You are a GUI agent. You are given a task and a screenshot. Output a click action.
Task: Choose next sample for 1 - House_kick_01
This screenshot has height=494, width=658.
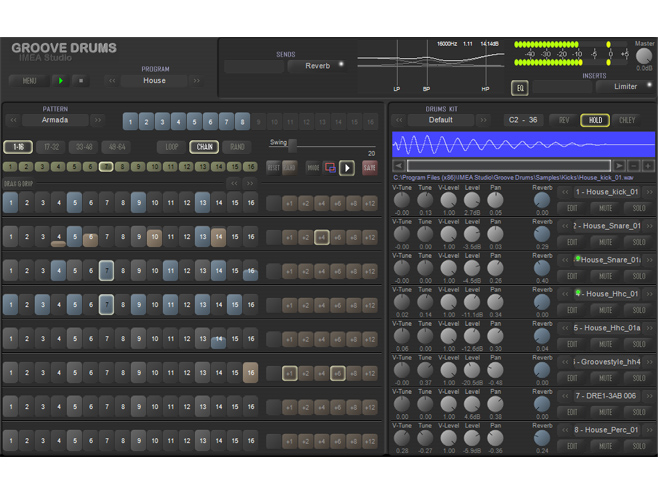tap(649, 192)
